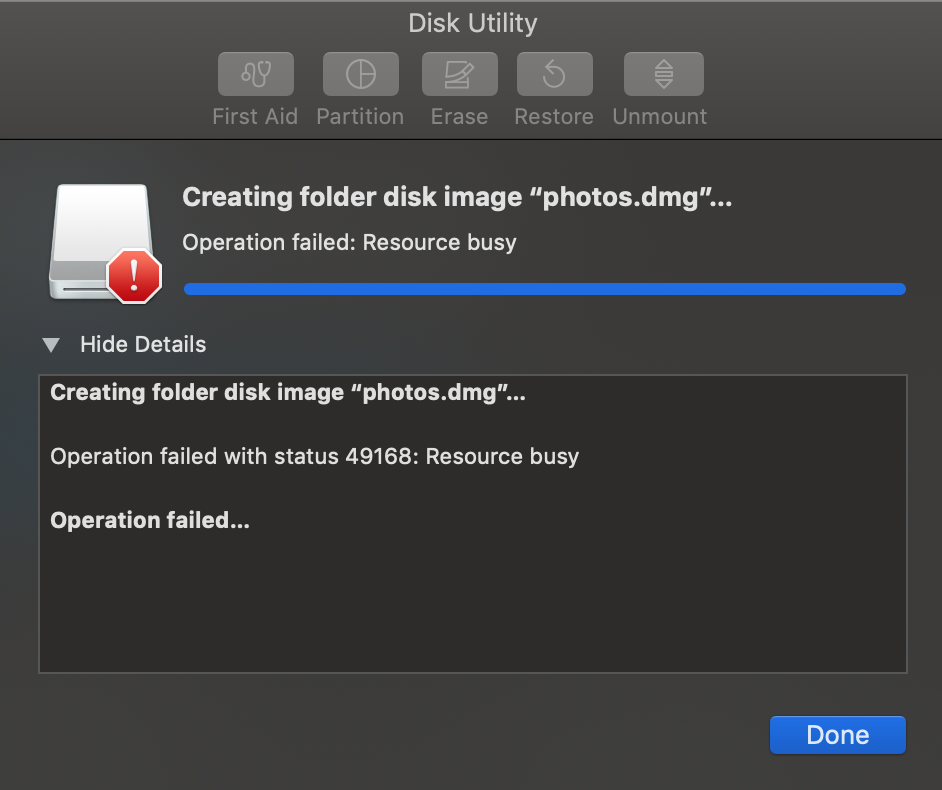Click the blue progress bar
The width and height of the screenshot is (942, 790).
click(544, 289)
